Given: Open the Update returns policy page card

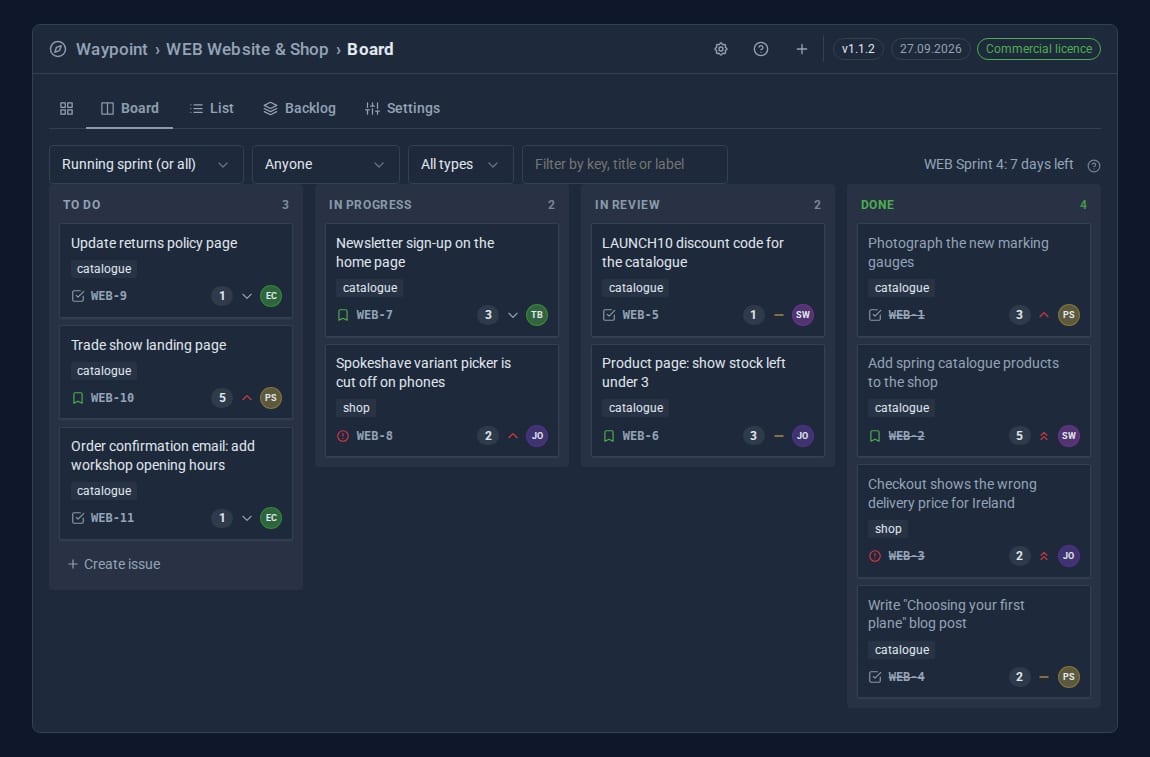Looking at the screenshot, I should click(x=176, y=271).
